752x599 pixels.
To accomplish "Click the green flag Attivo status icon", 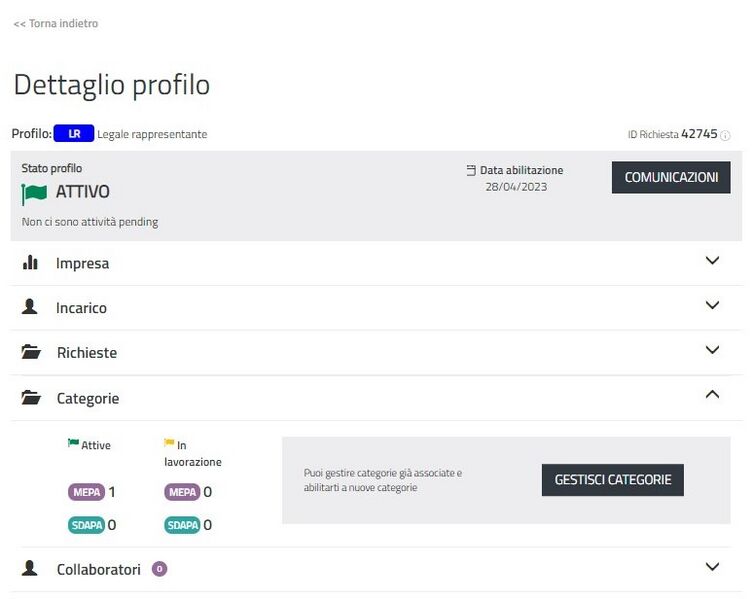I will (34, 193).
